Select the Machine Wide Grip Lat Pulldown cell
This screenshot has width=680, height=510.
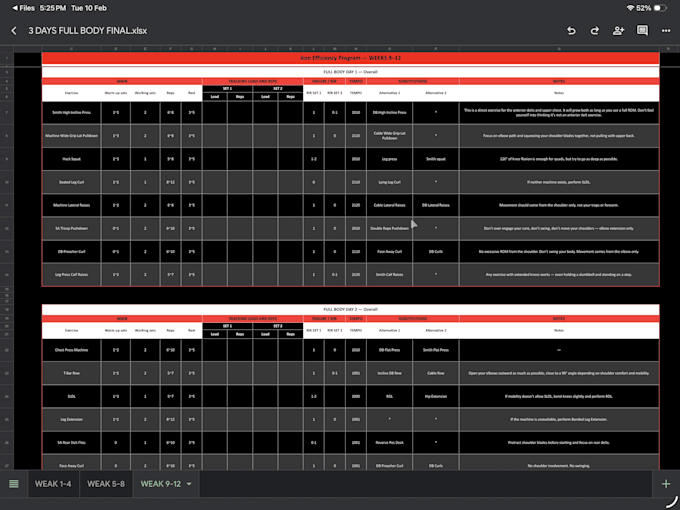pos(72,136)
